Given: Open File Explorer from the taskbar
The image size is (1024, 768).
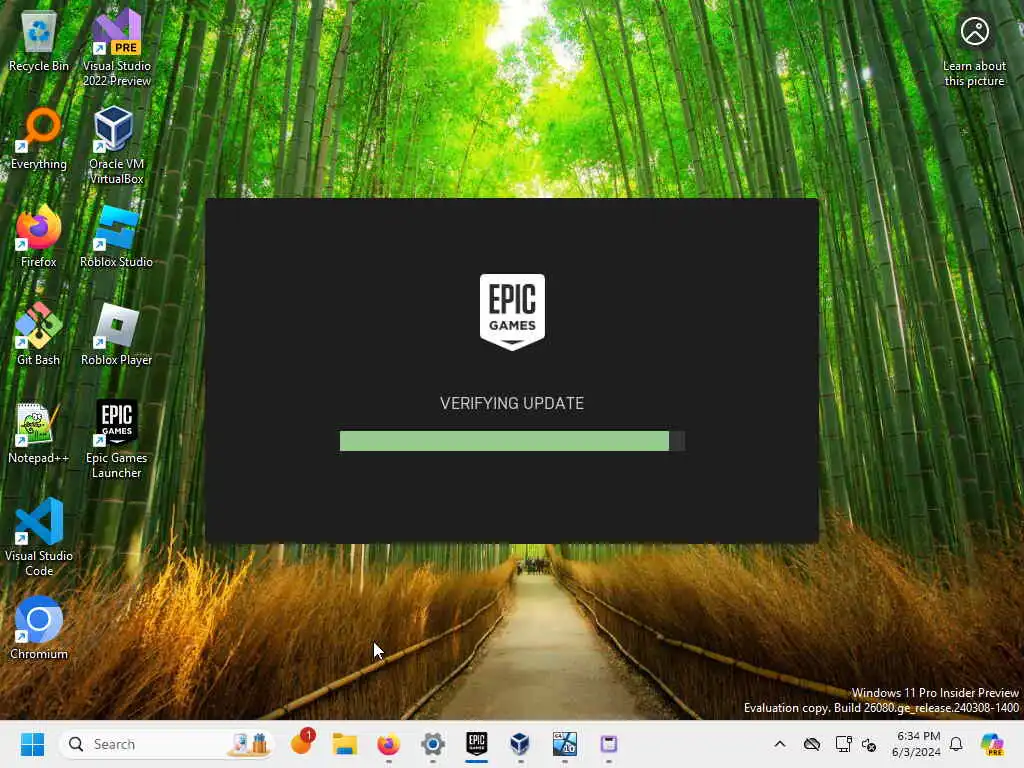Looking at the screenshot, I should [345, 744].
